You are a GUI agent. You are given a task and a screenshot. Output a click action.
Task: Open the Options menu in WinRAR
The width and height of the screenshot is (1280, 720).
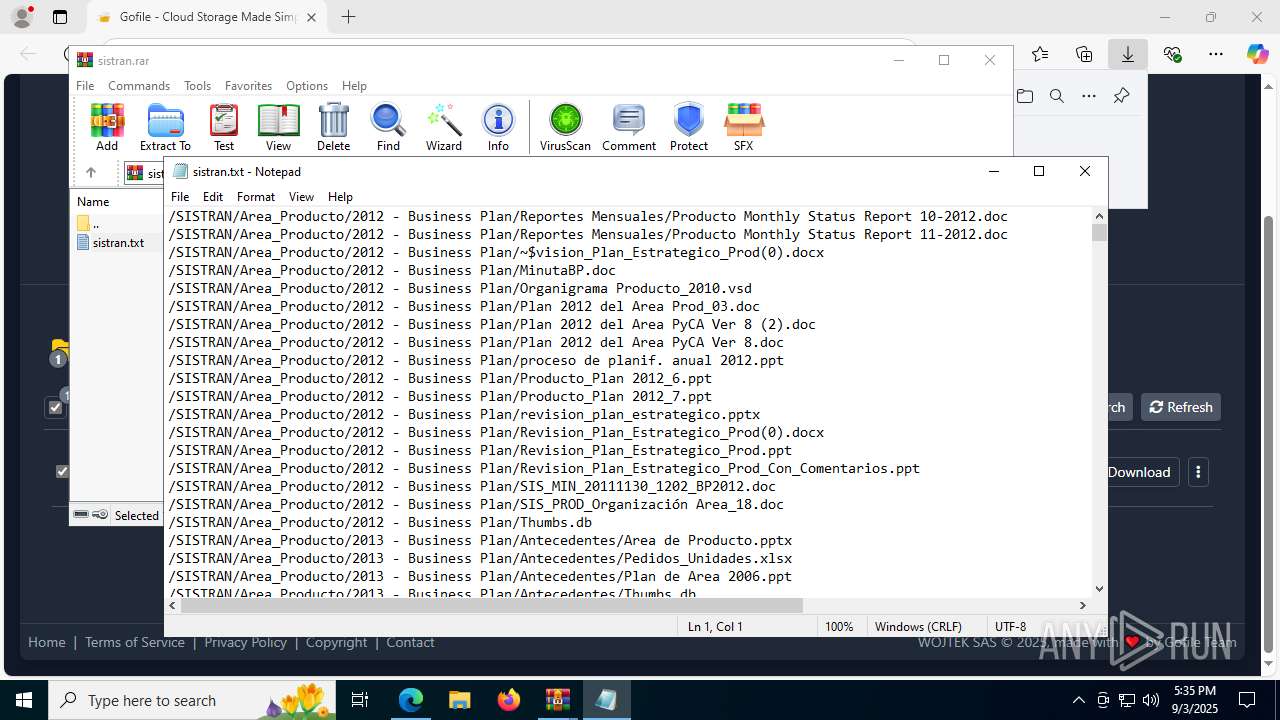pos(307,86)
